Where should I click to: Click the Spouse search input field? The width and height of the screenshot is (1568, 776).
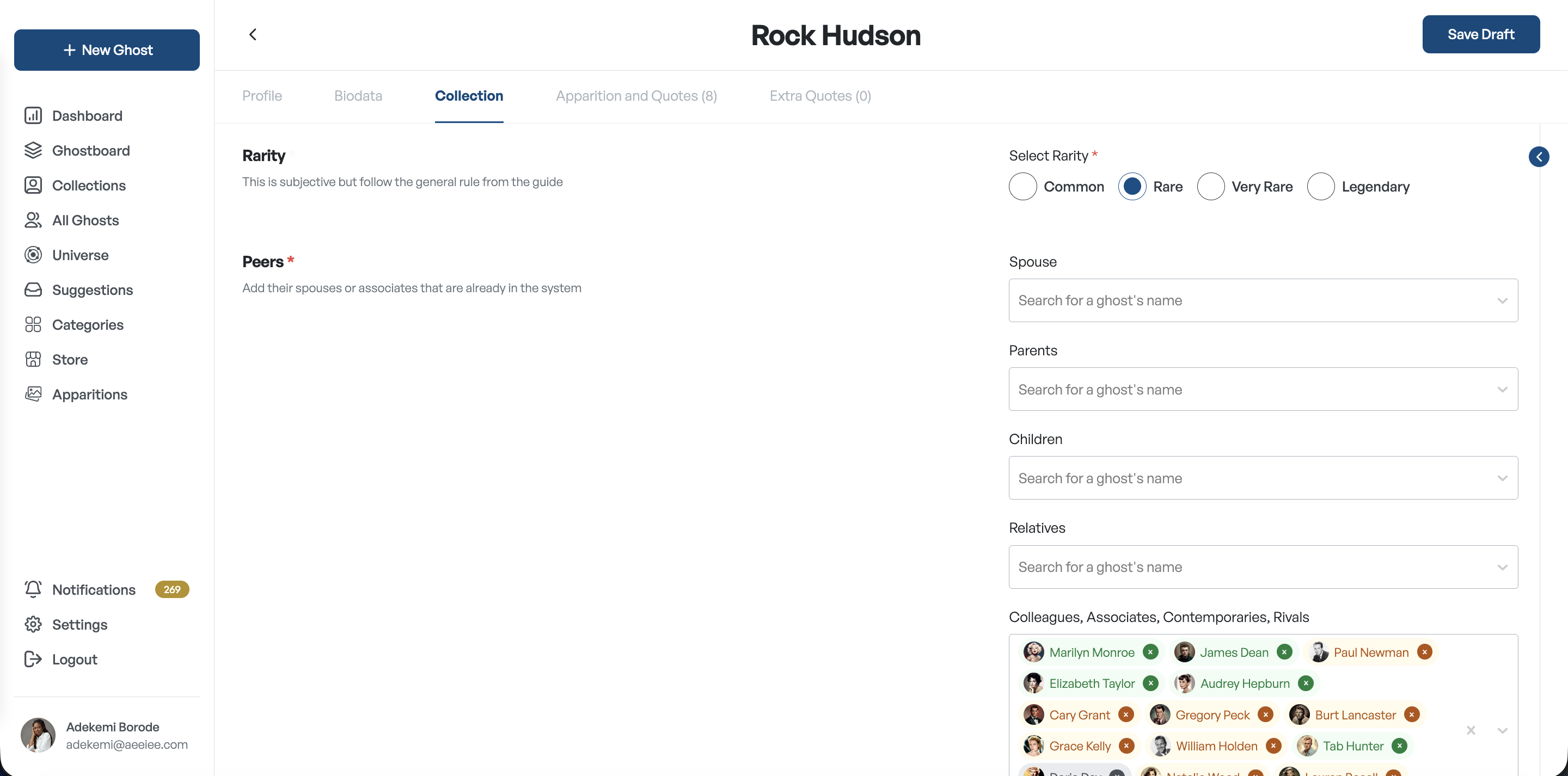(1263, 301)
